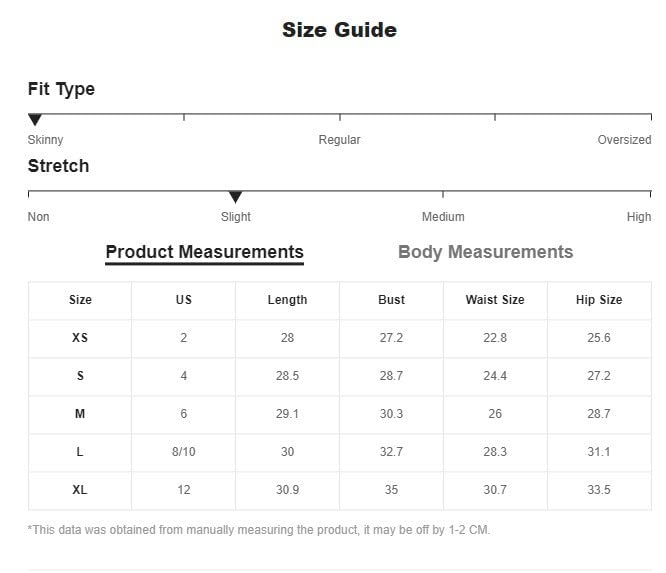Click the XL size row cell
Viewport: 666px width, 573px height.
click(80, 490)
